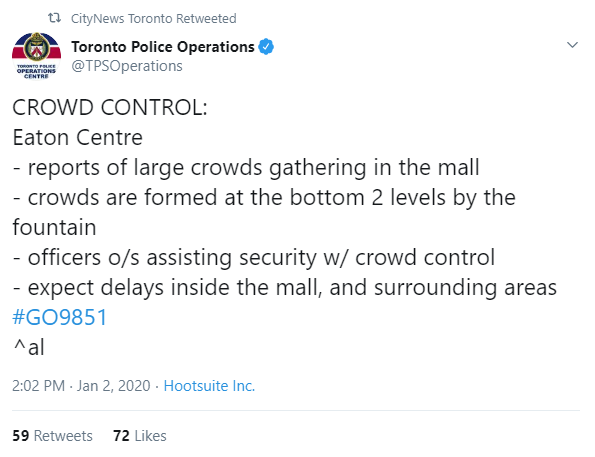
Task: Click CityNews Toronto Retweeted label
Action: [x=154, y=18]
